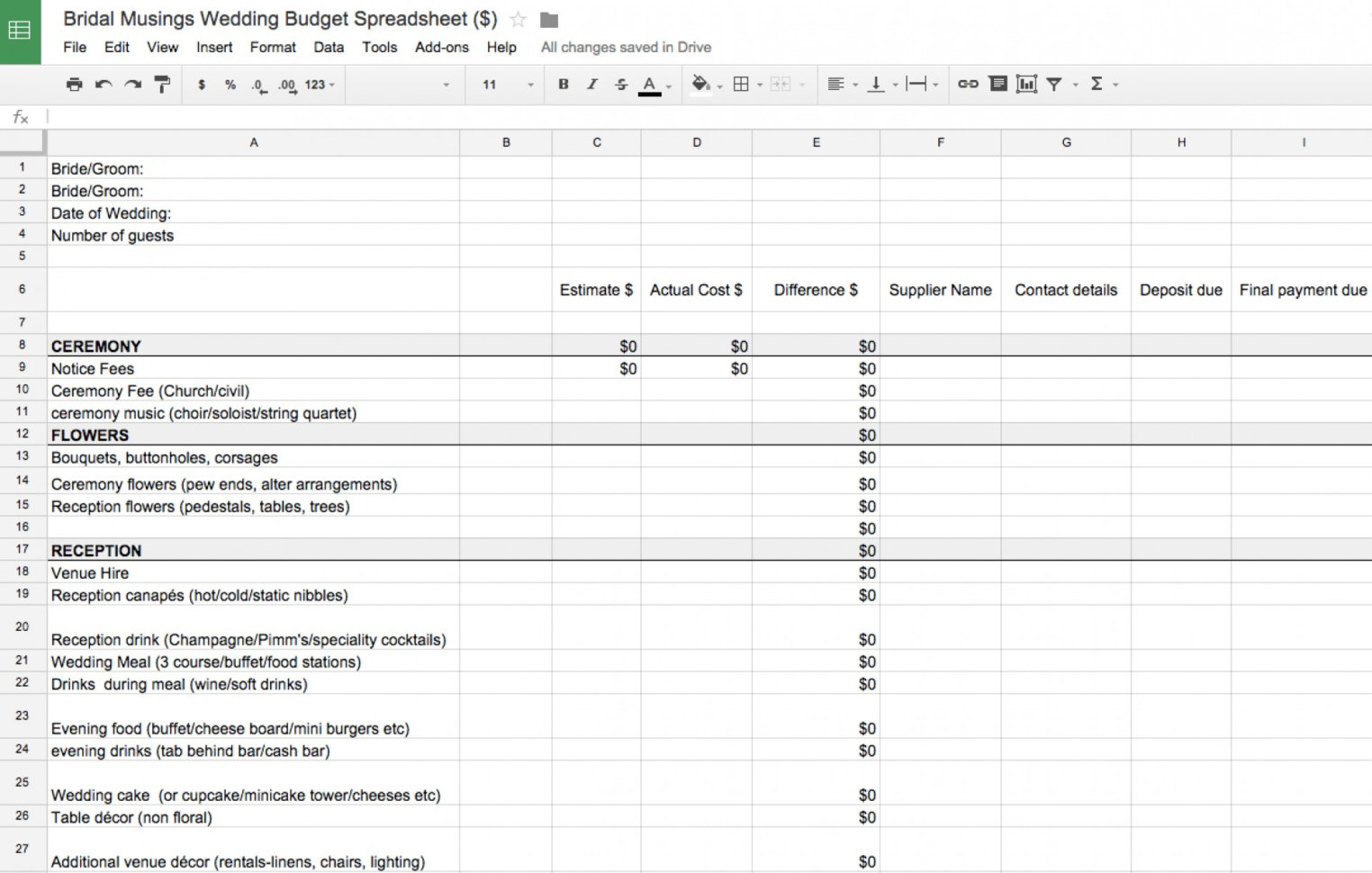1372x873 pixels.
Task: Select cell B6 under the Estimate header
Action: tap(506, 290)
